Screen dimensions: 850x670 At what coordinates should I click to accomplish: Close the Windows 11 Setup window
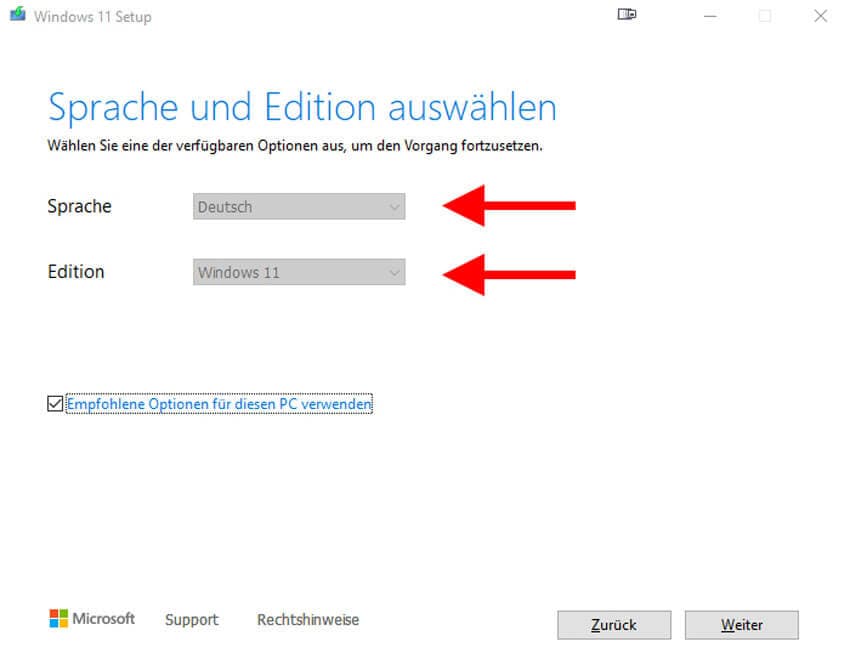(820, 16)
